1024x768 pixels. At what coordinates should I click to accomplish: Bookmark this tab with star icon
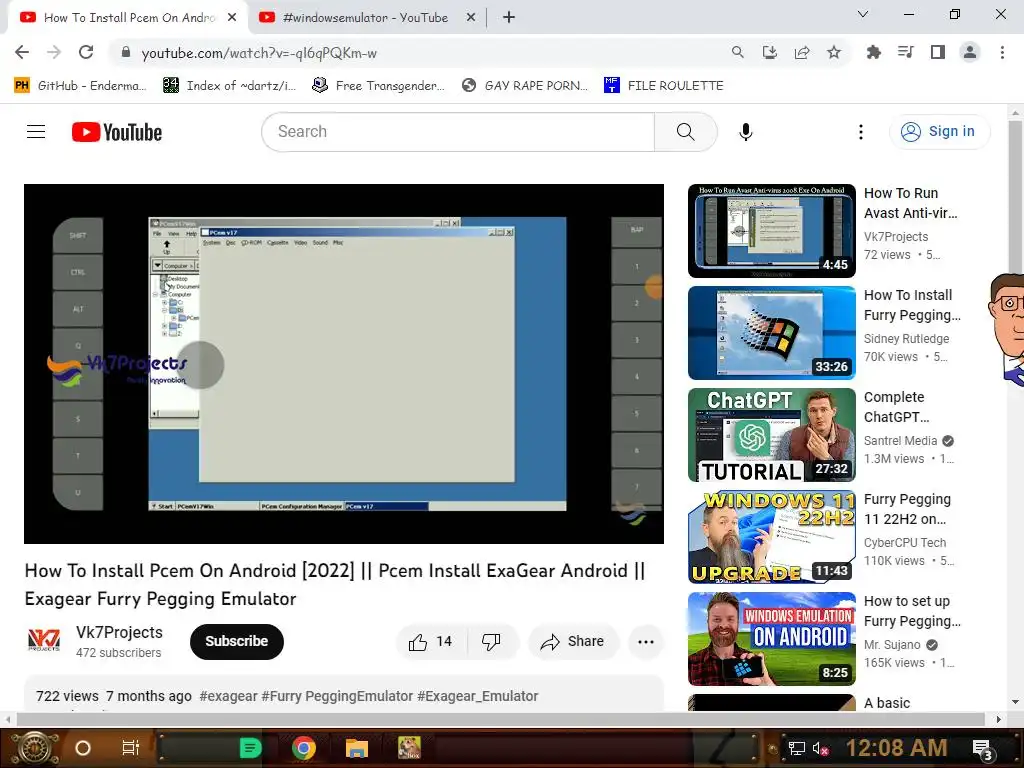(834, 52)
